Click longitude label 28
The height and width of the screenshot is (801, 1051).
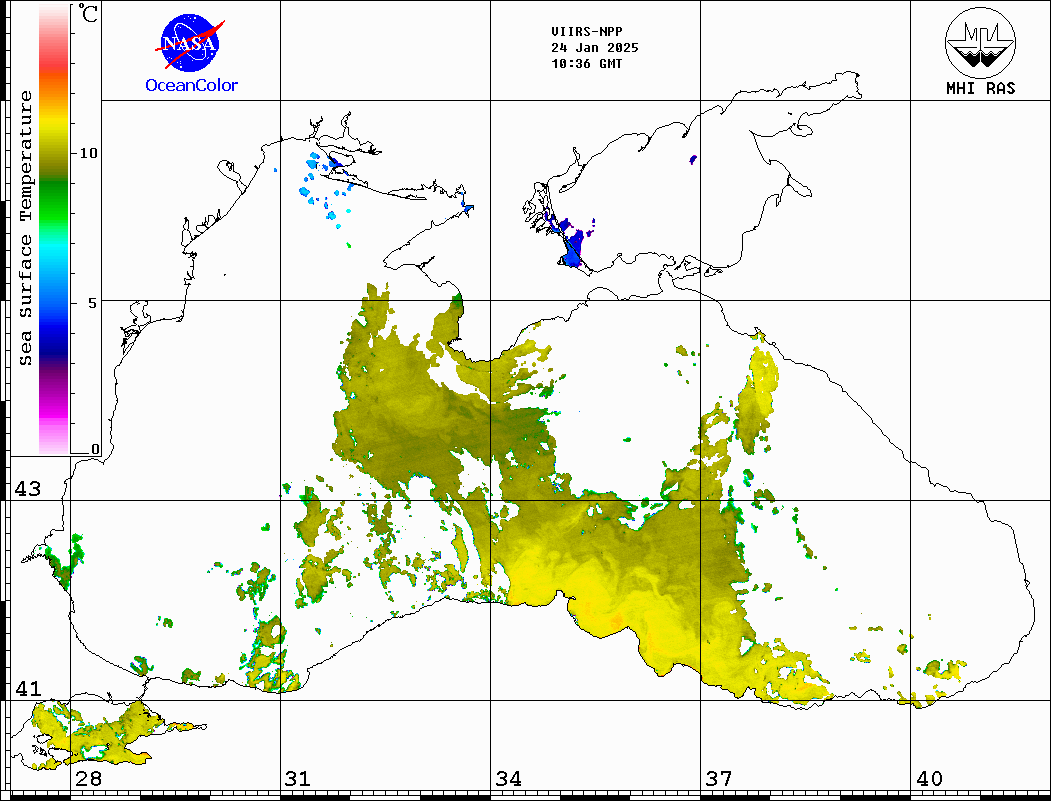(88, 778)
